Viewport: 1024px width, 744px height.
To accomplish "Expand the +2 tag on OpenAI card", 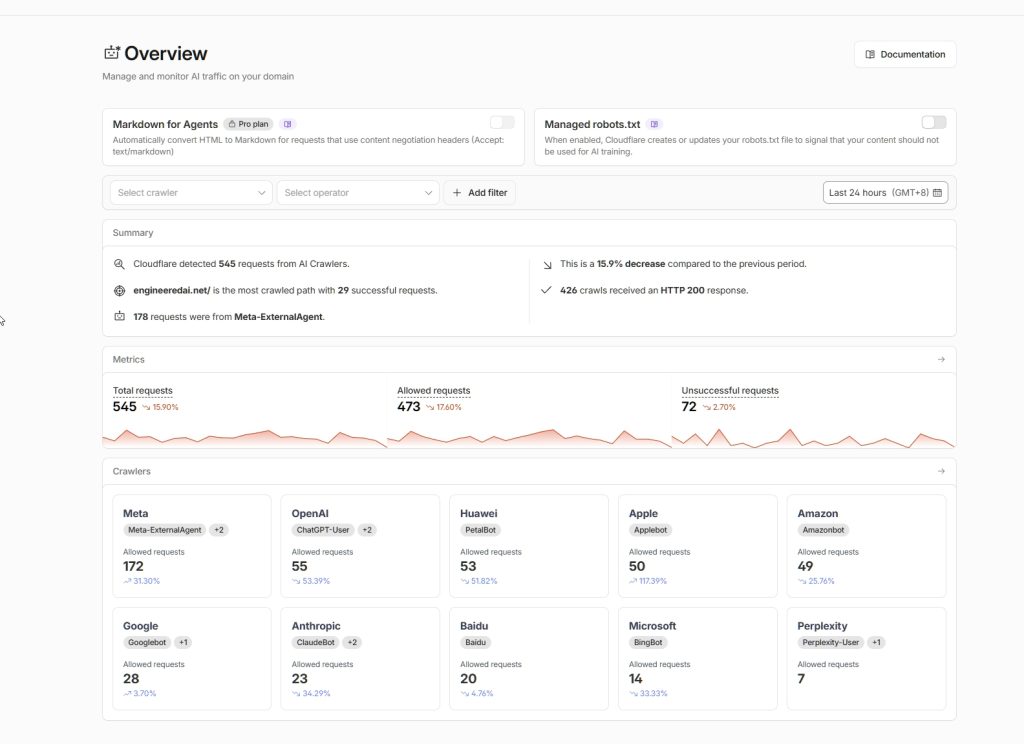I will coord(367,530).
